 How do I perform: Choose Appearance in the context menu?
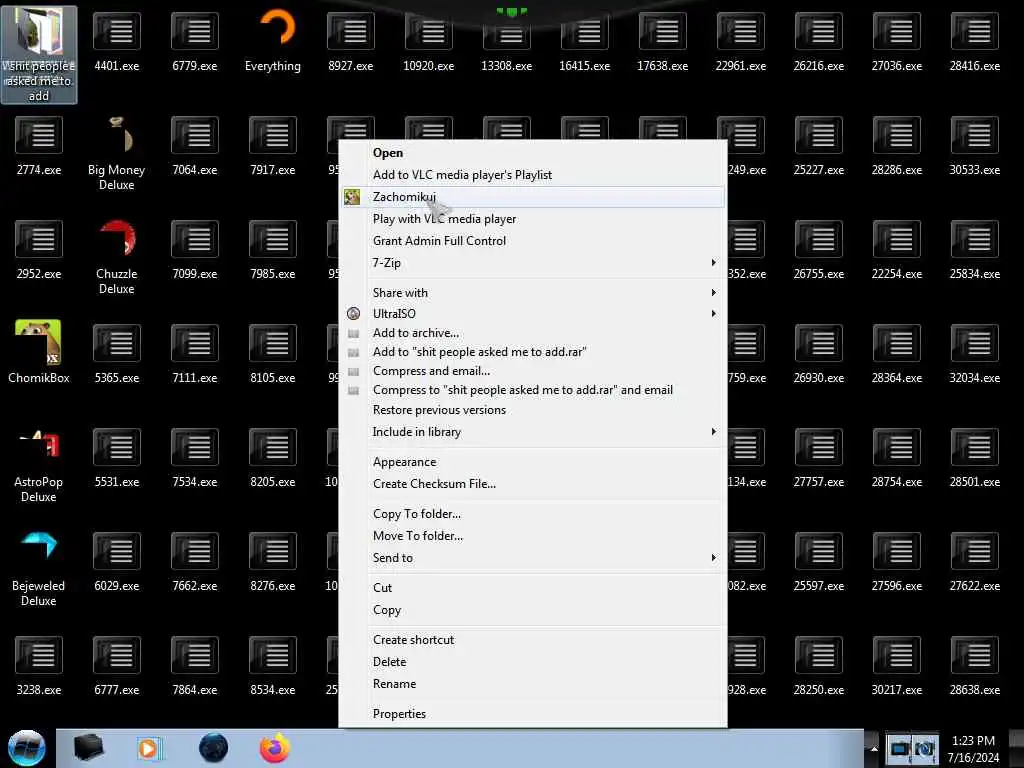(533, 462)
